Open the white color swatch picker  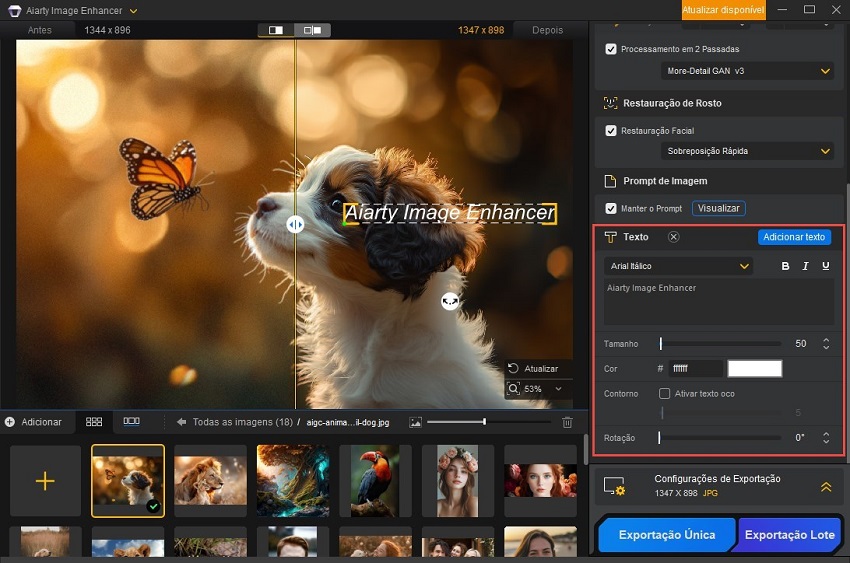(x=755, y=368)
